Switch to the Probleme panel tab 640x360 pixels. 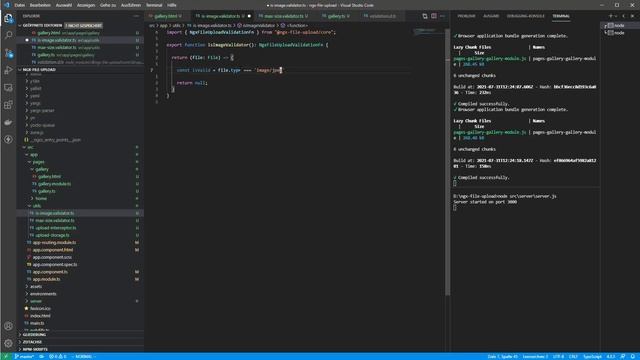[x=466, y=16]
